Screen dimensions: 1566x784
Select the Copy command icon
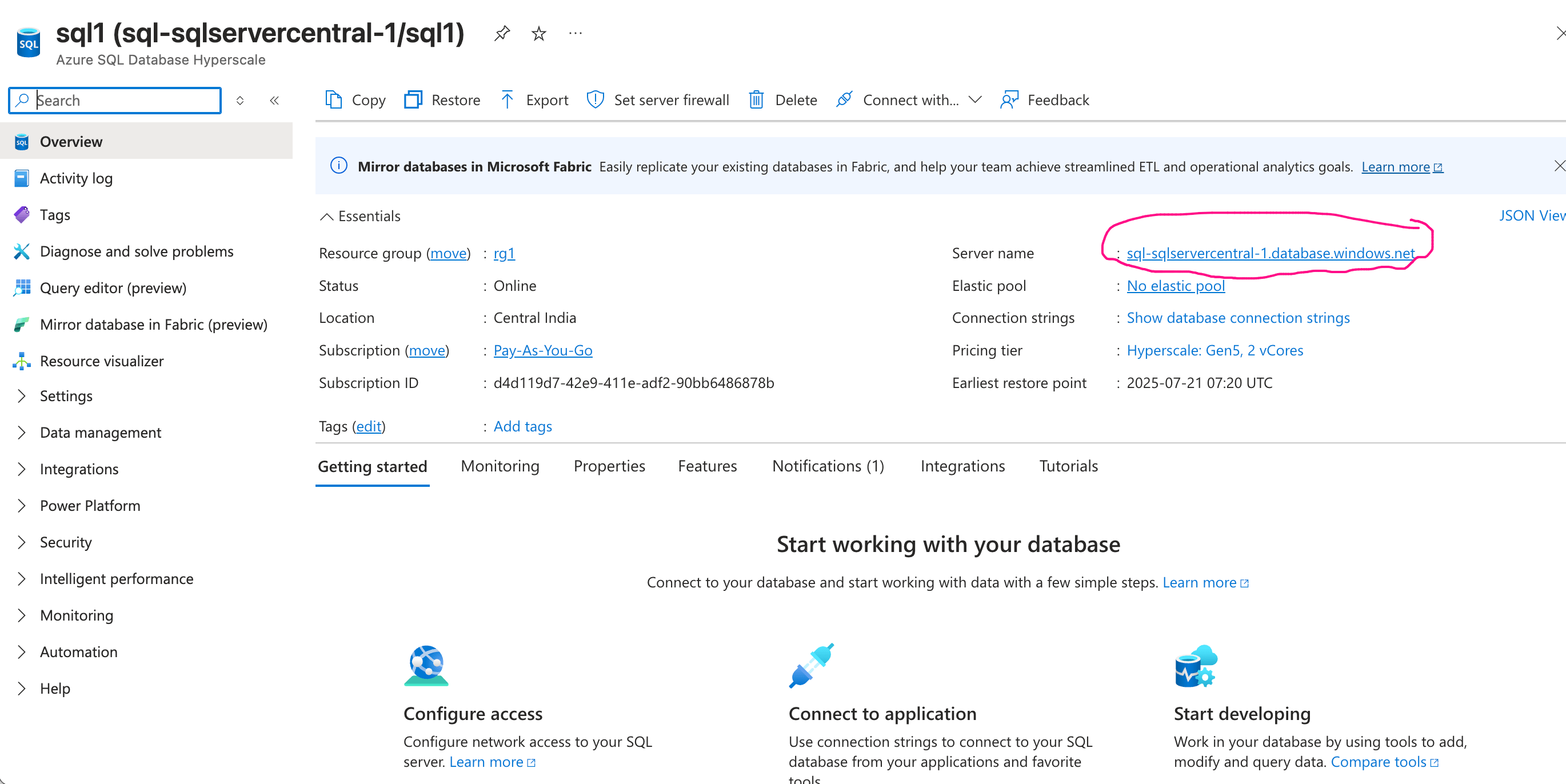334,99
